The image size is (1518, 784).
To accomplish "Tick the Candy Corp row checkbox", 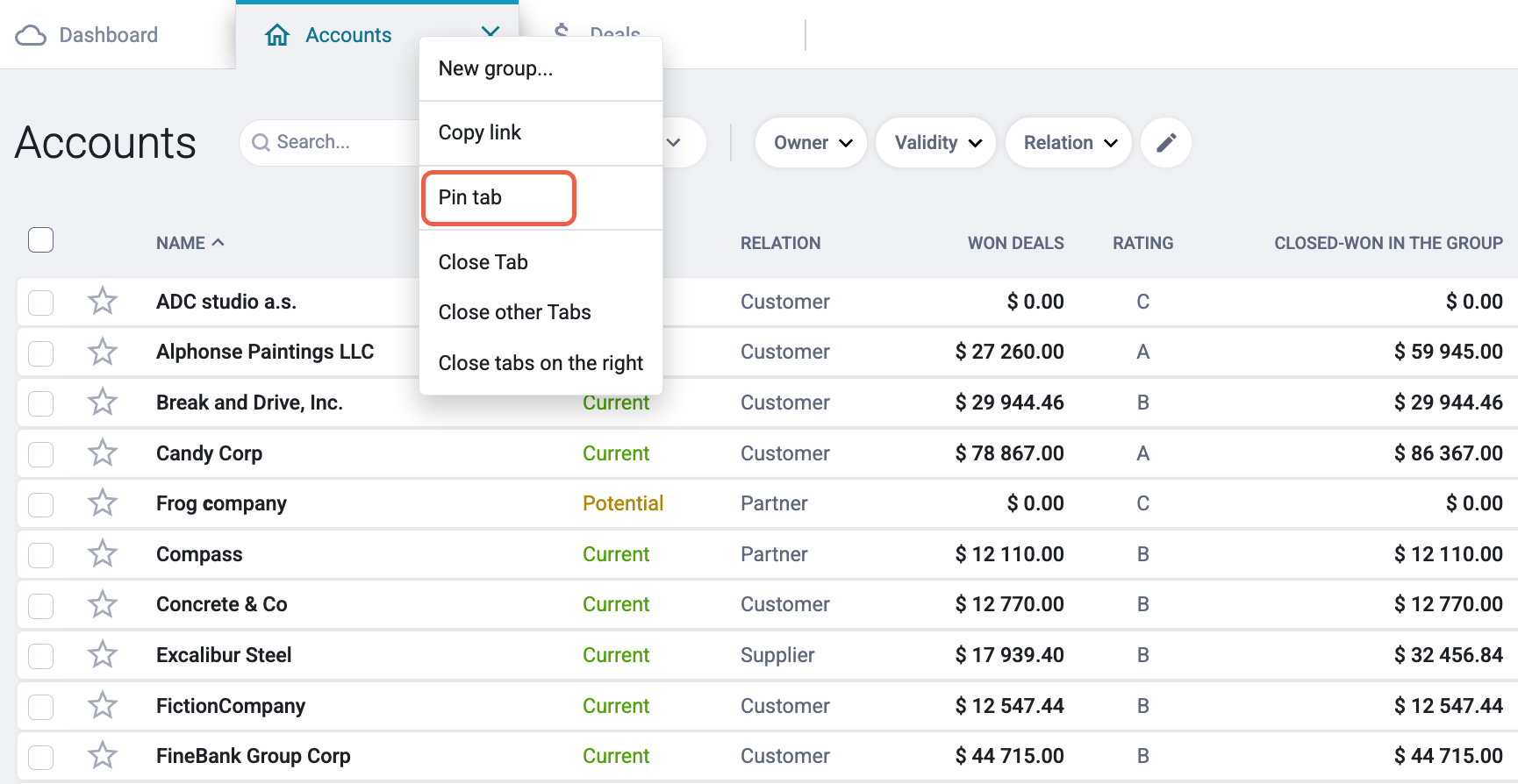I will tap(41, 454).
